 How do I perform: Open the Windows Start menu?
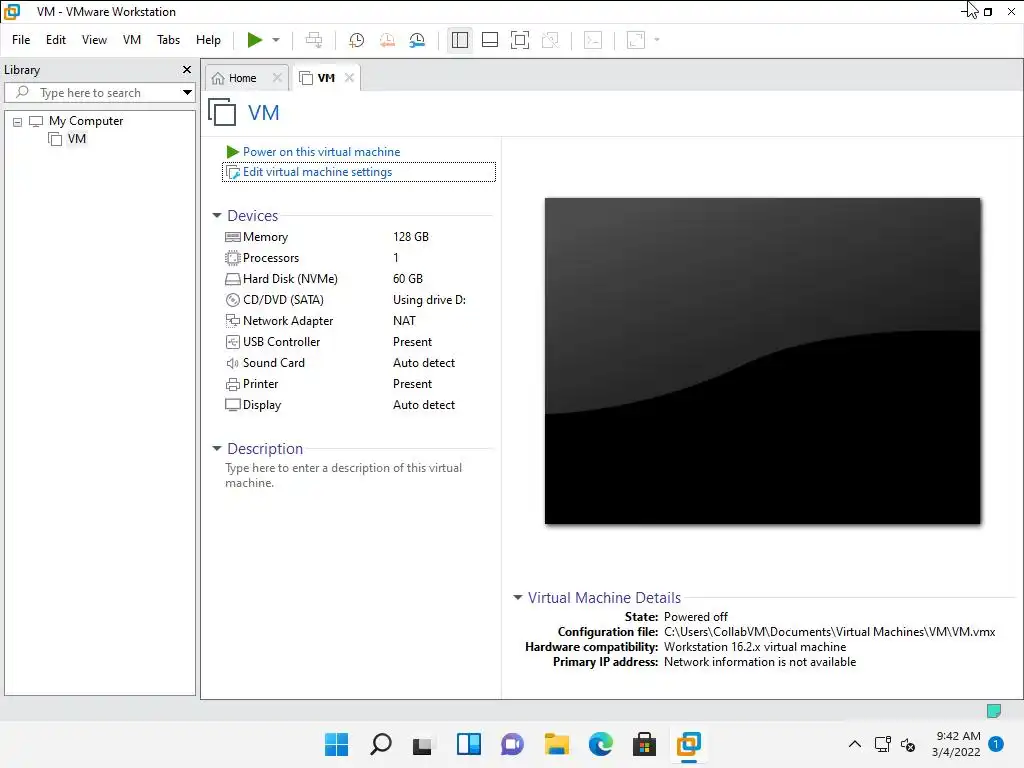point(336,744)
